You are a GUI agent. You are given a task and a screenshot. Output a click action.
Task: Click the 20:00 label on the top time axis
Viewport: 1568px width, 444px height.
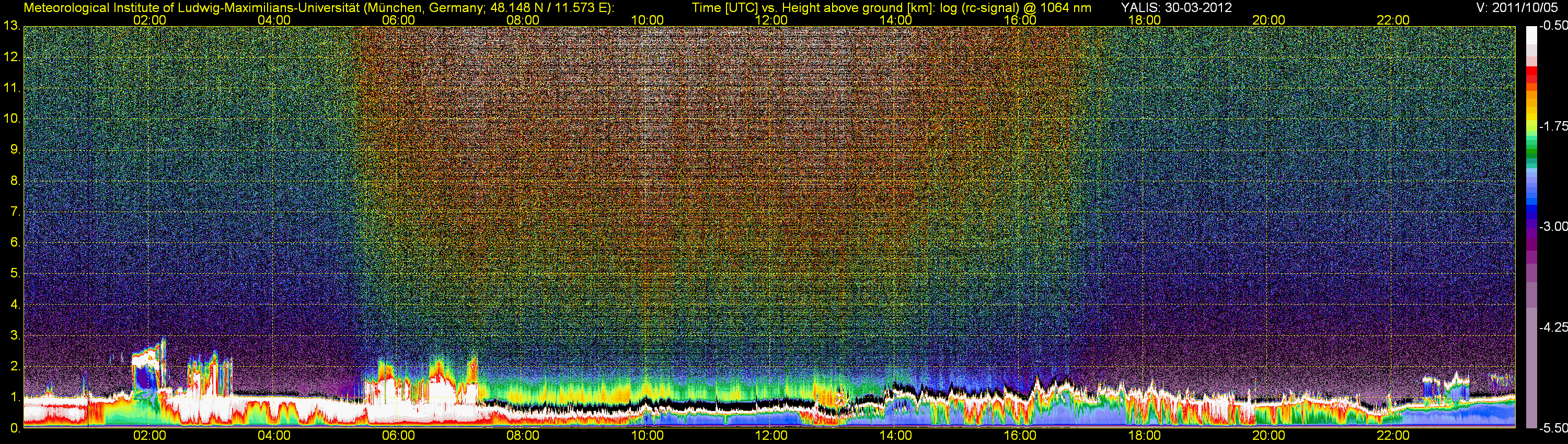coord(1269,20)
